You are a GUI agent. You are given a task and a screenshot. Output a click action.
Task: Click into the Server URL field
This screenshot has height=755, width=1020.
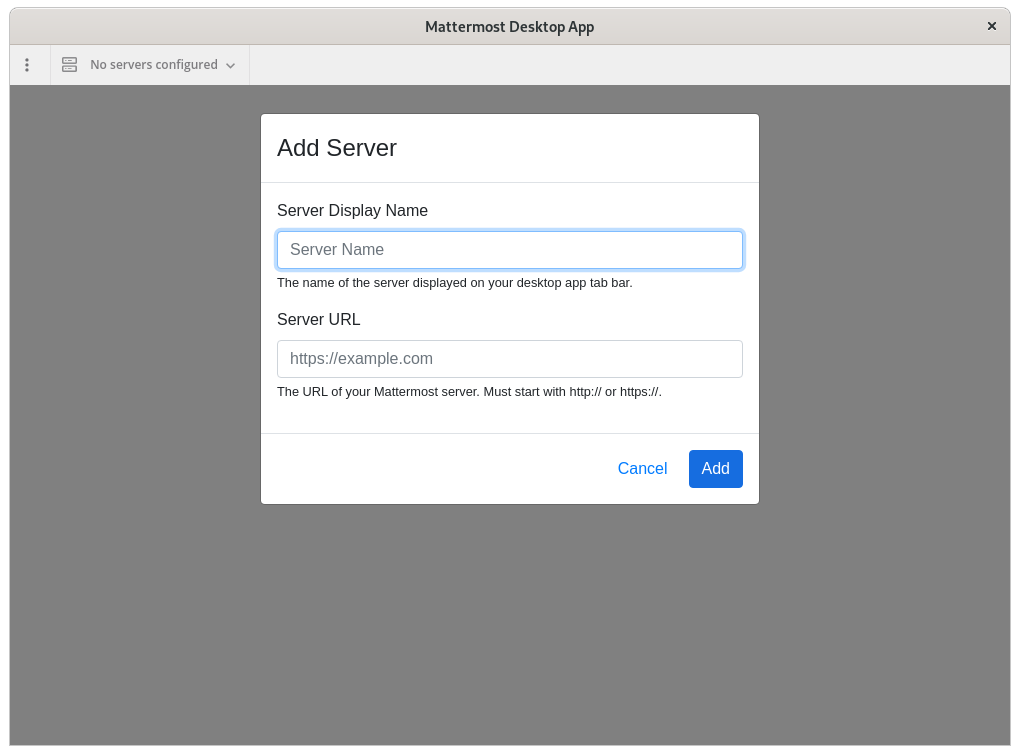pos(509,359)
